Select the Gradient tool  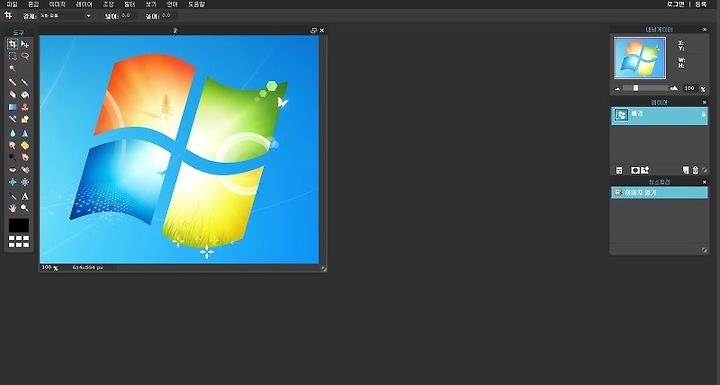tap(12, 107)
